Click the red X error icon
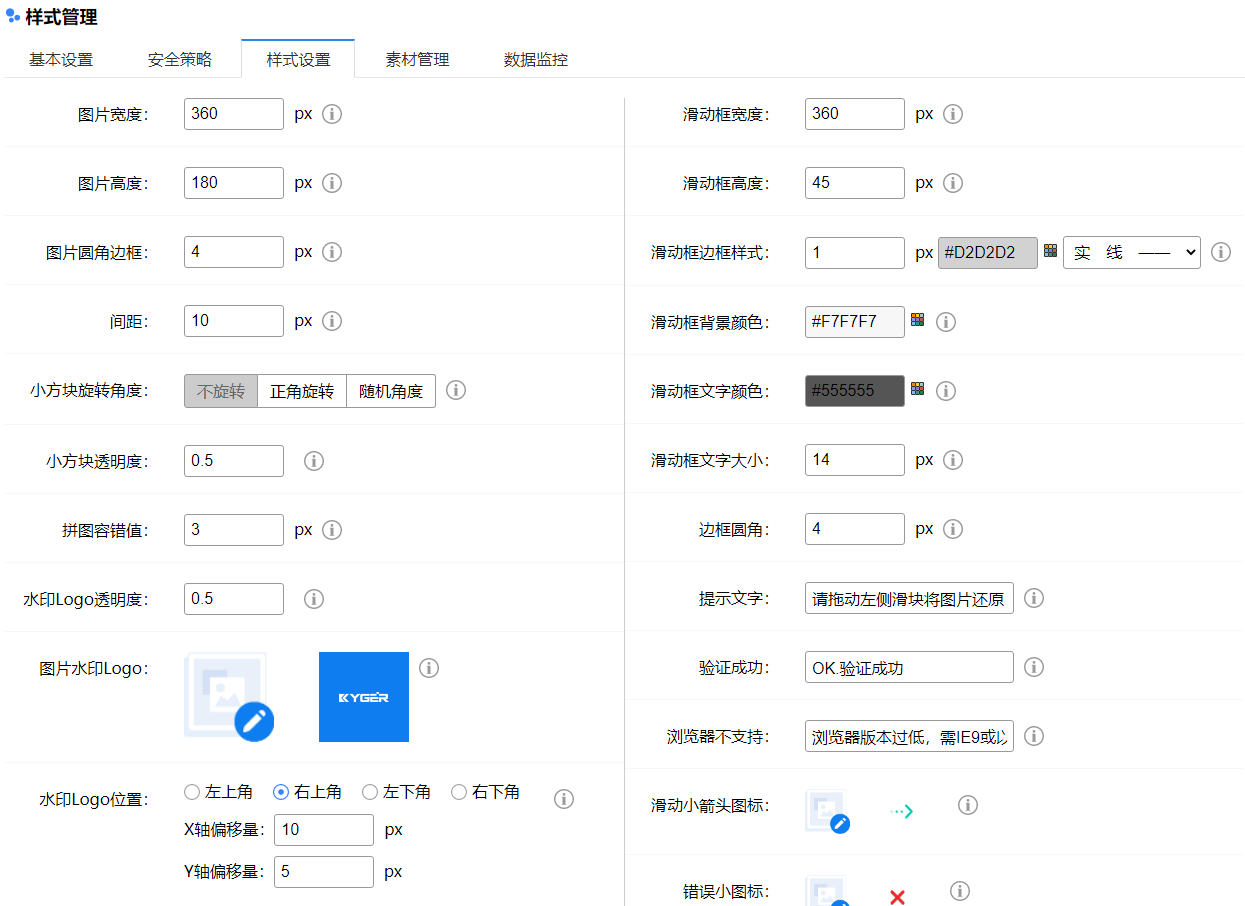The height and width of the screenshot is (906, 1245). 897,896
